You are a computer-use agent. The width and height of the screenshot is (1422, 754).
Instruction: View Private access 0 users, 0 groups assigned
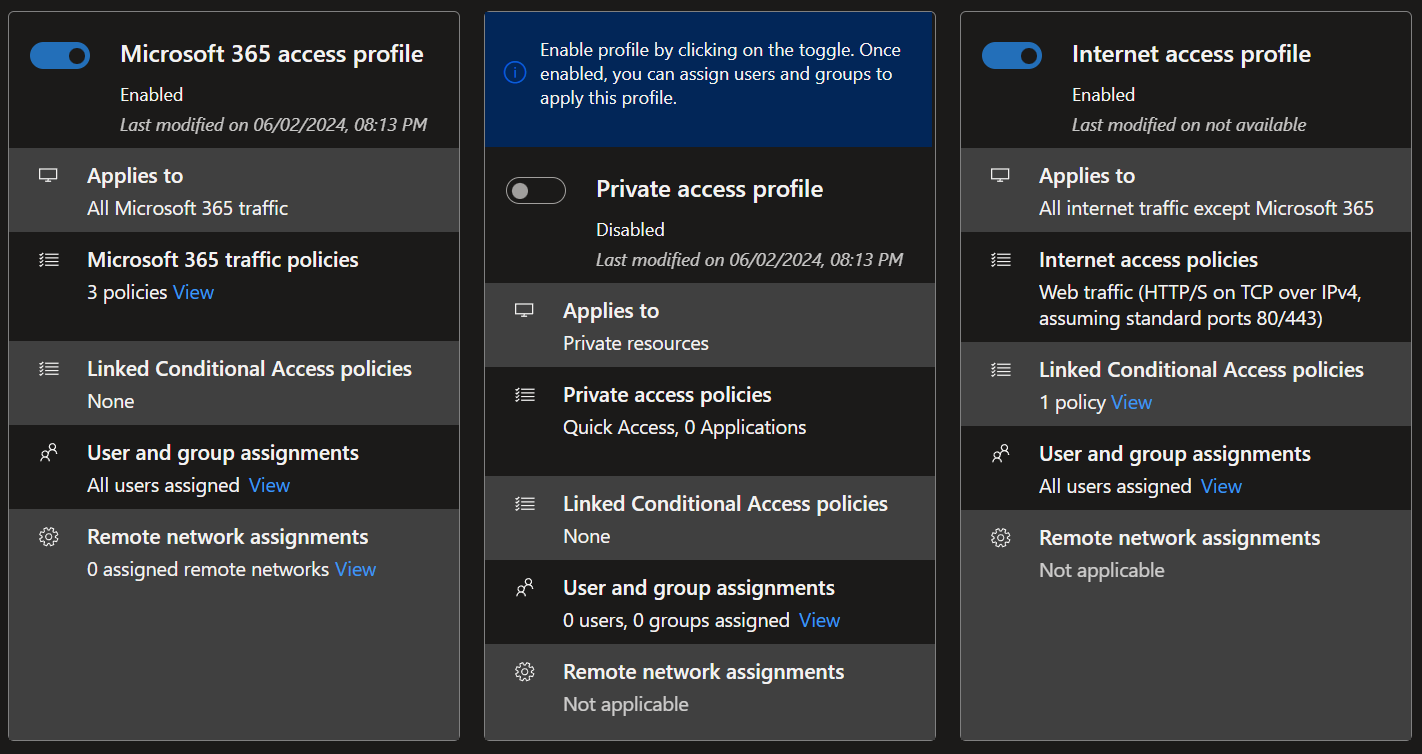(x=819, y=620)
